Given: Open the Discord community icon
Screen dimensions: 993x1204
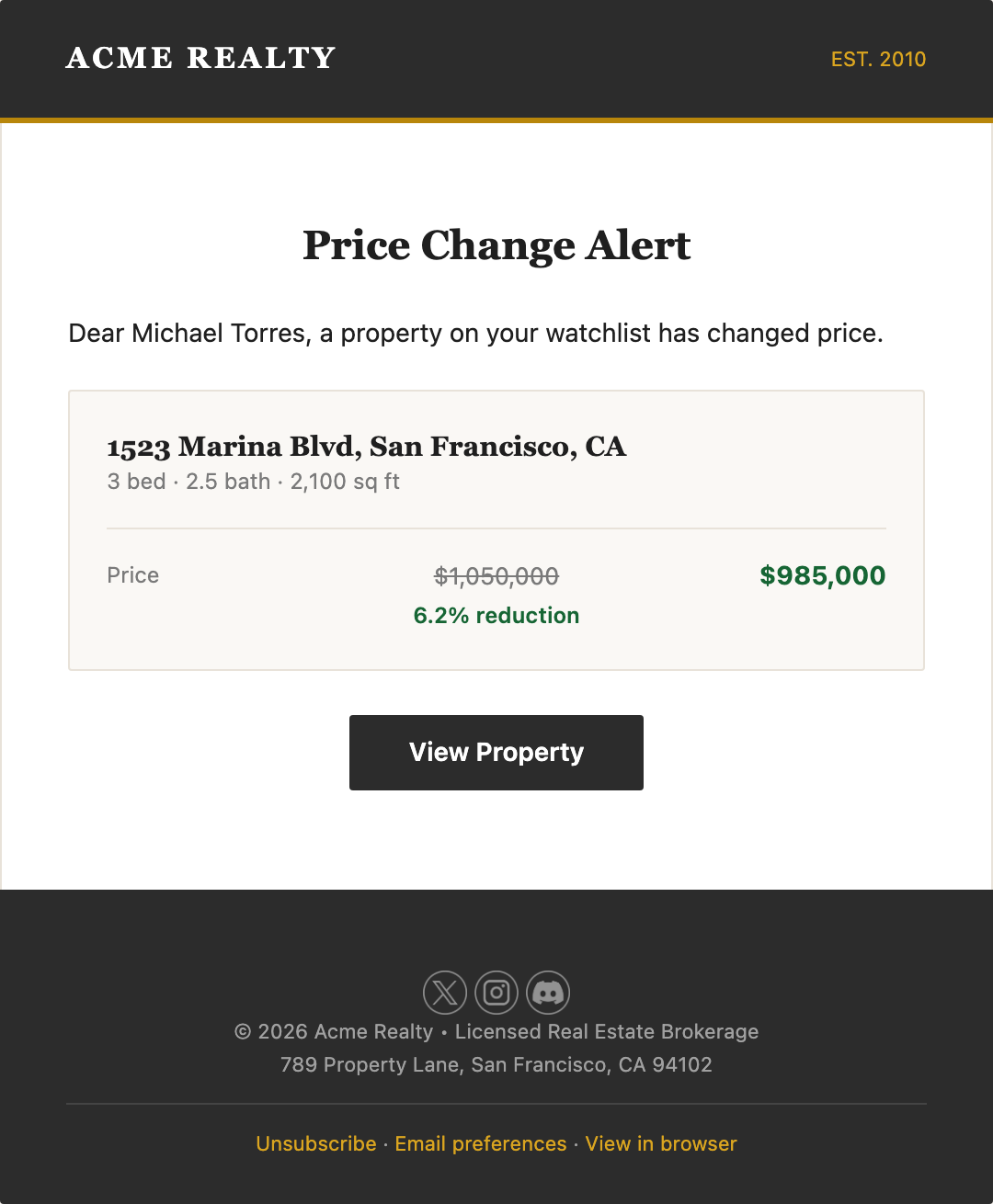Looking at the screenshot, I should [549, 993].
